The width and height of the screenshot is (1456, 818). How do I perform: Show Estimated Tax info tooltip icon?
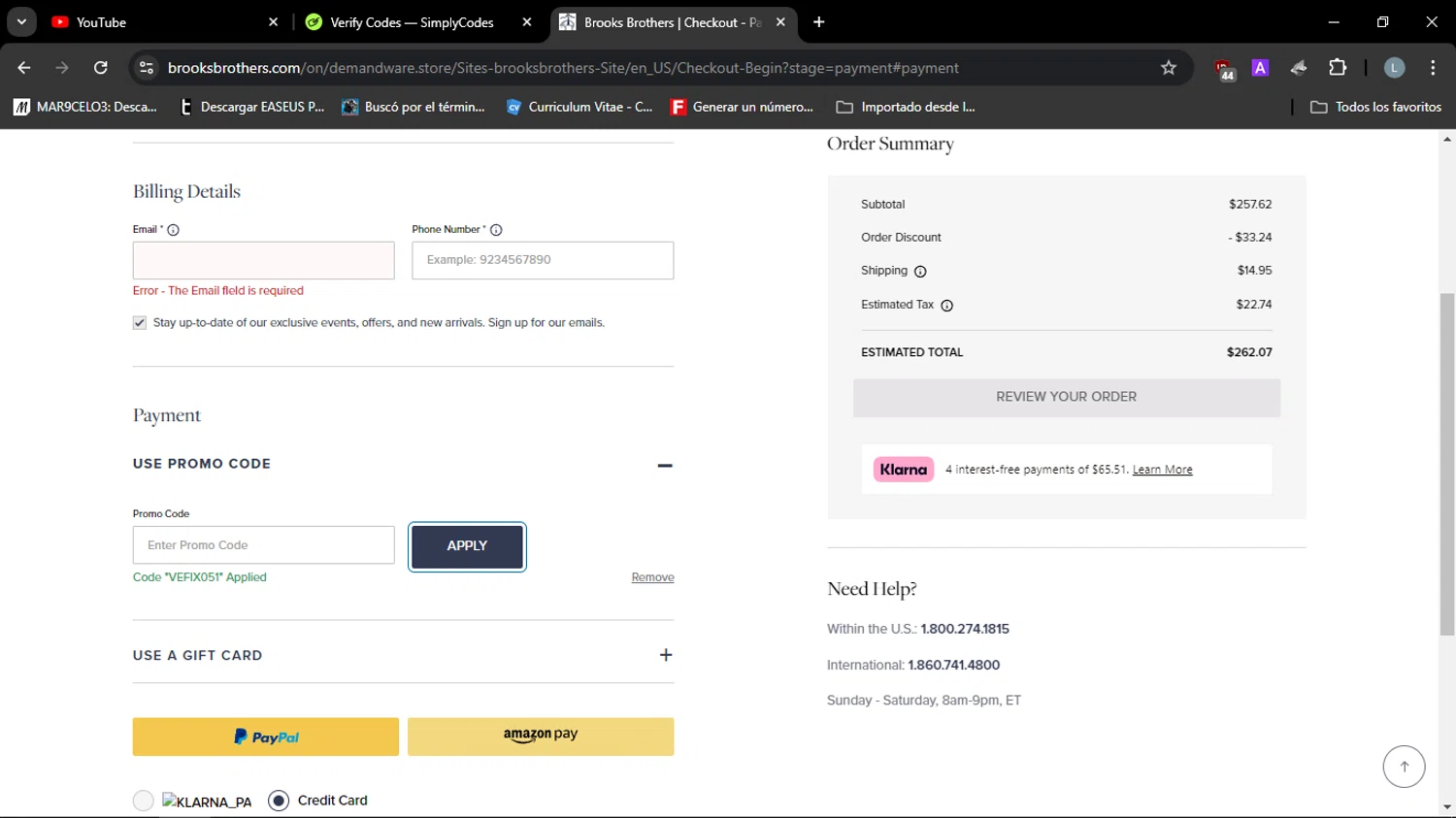[x=947, y=306]
